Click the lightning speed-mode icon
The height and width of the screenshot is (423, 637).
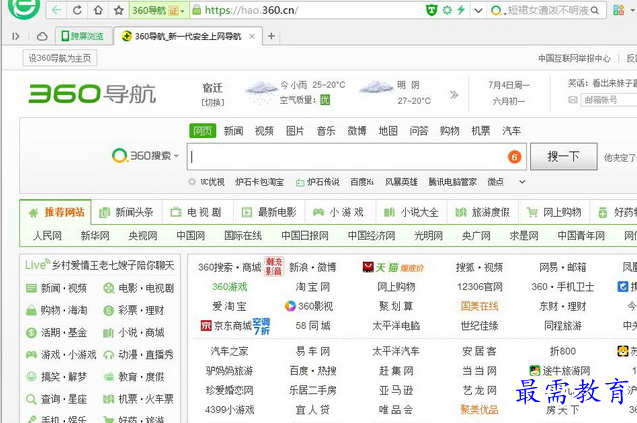point(461,10)
